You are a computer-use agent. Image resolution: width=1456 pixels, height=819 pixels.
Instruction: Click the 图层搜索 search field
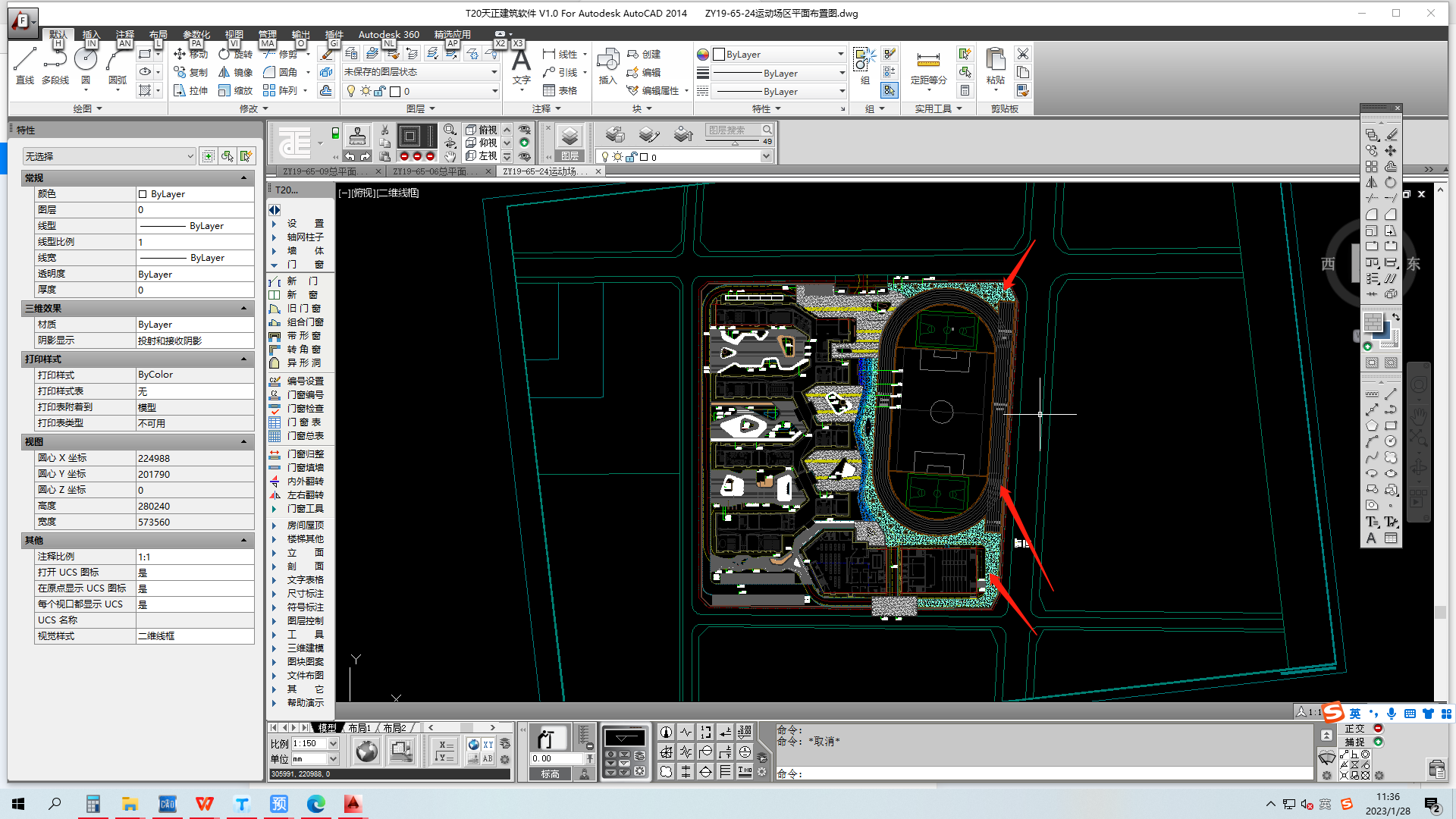click(x=733, y=130)
